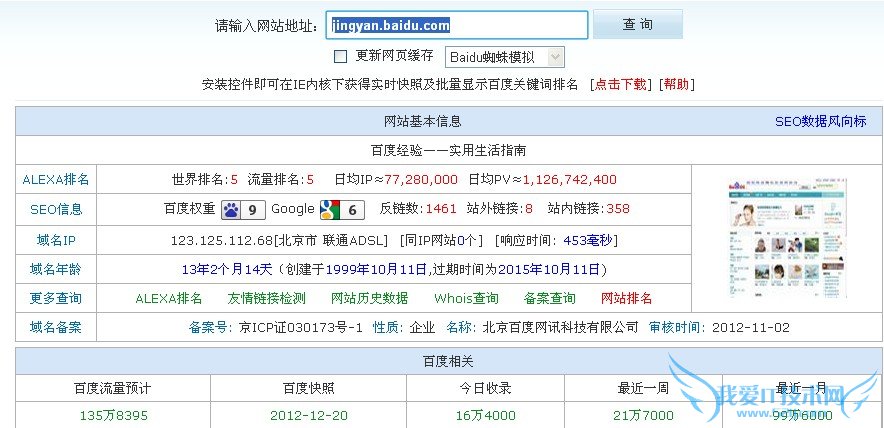Click review date 2012-11-02
The width and height of the screenshot is (884, 428).
[x=751, y=328]
